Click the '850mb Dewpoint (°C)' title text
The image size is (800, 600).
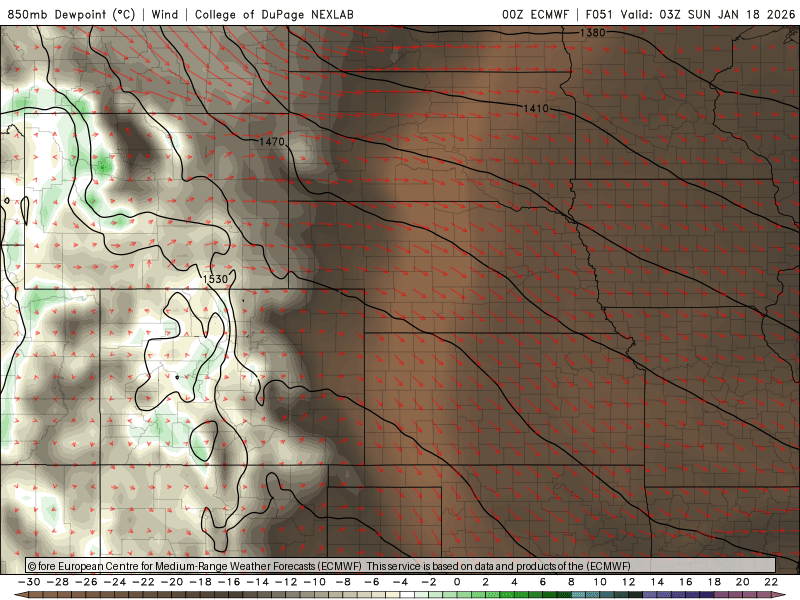click(71, 14)
